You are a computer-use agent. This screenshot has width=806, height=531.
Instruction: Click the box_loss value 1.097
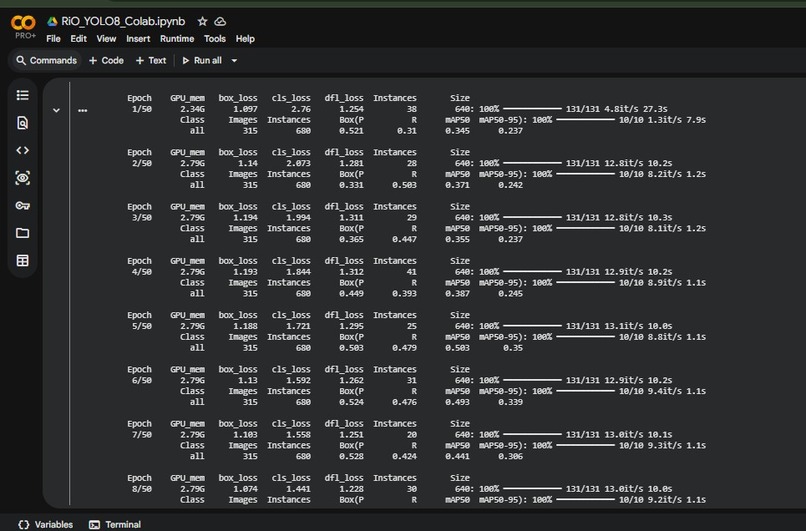coord(245,109)
